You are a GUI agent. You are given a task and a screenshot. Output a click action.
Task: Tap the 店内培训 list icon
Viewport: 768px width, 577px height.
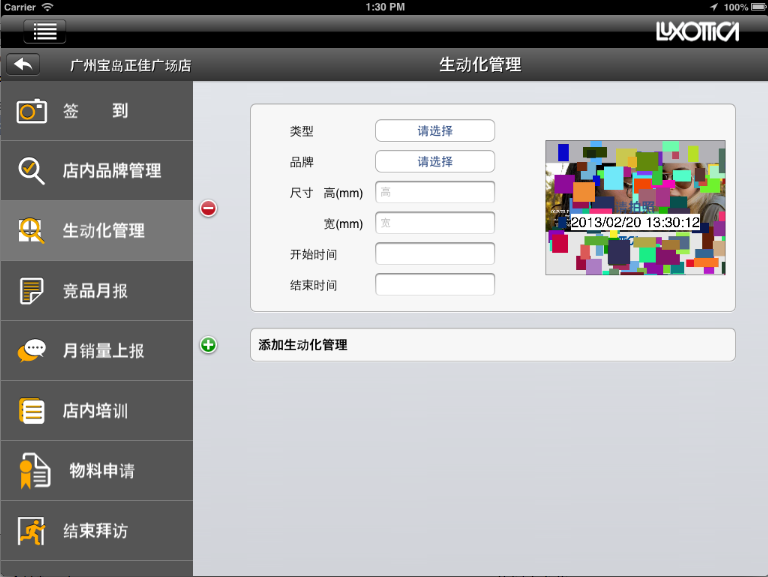pos(32,411)
